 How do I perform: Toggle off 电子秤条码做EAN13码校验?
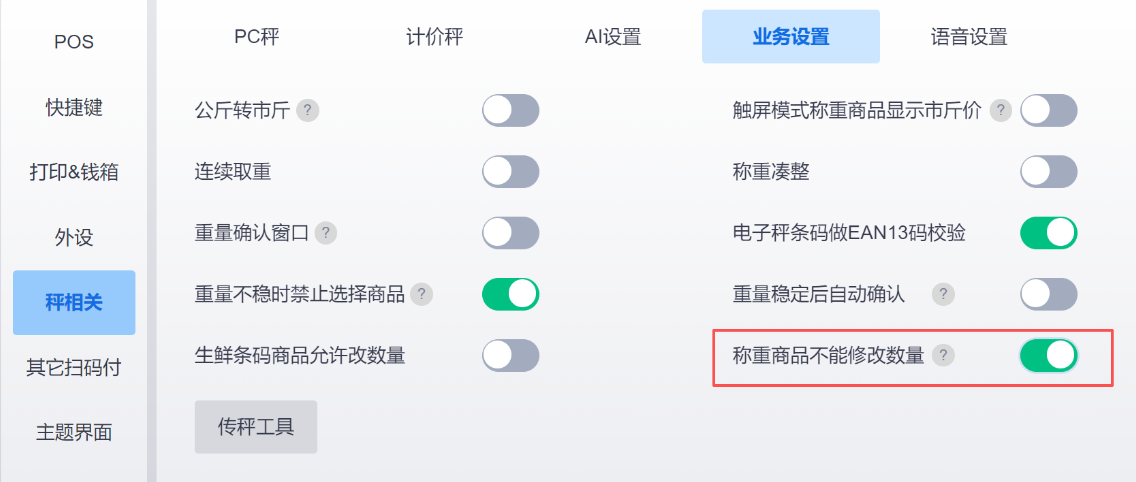(1048, 233)
